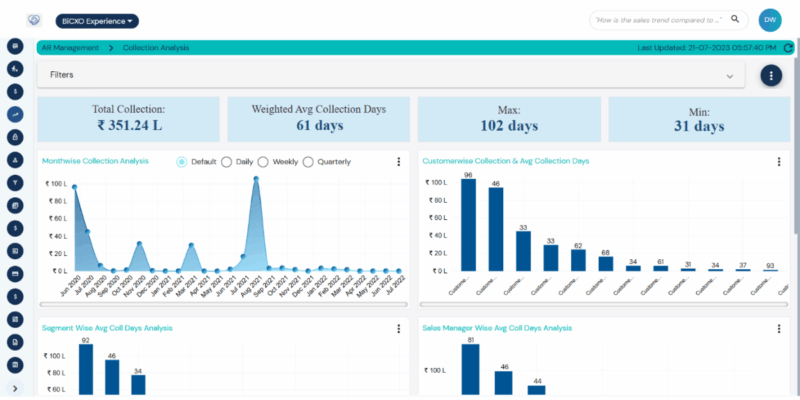Expand the left sidebar with bottom arrow
This screenshot has width=800, height=400.
pos(15,388)
